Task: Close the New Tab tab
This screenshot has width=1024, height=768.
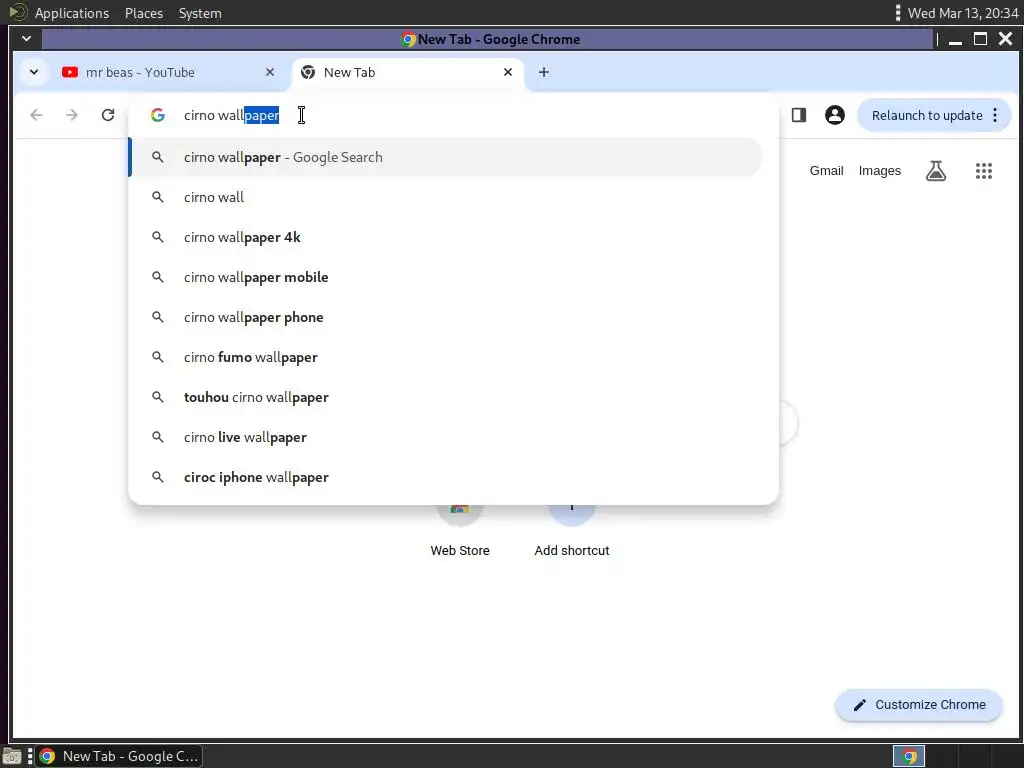Action: (x=507, y=72)
